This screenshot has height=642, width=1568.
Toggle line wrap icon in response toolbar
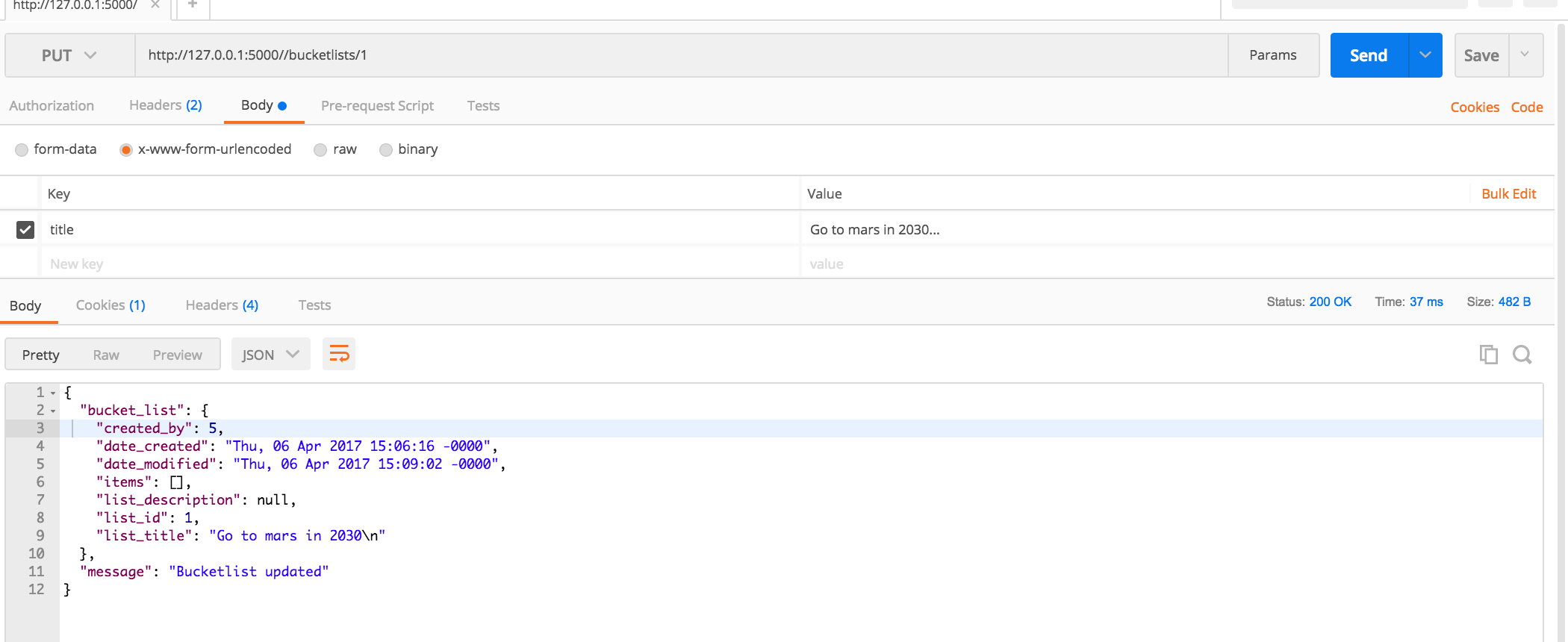click(x=339, y=354)
